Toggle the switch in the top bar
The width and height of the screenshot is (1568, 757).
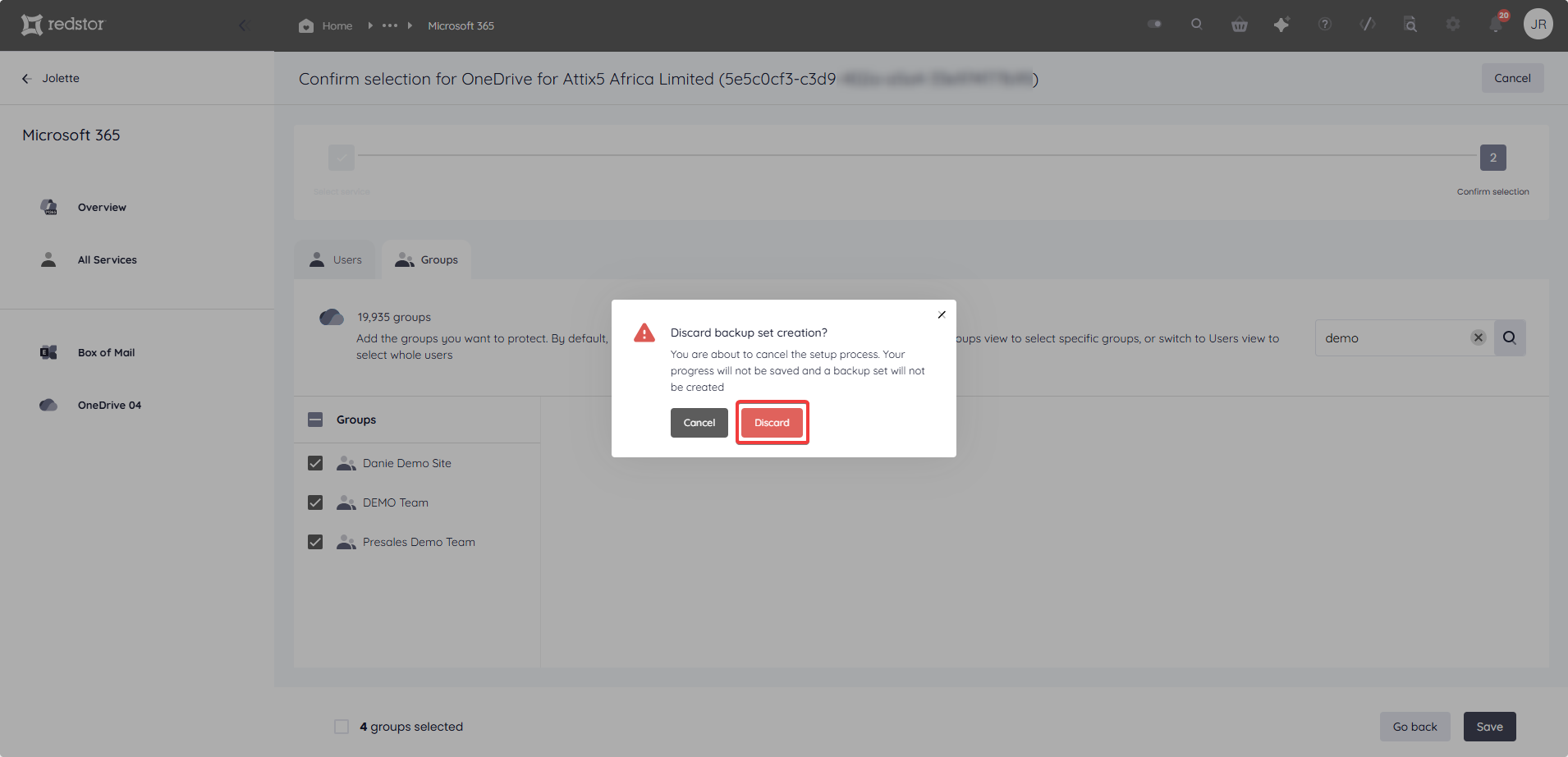coord(1155,25)
